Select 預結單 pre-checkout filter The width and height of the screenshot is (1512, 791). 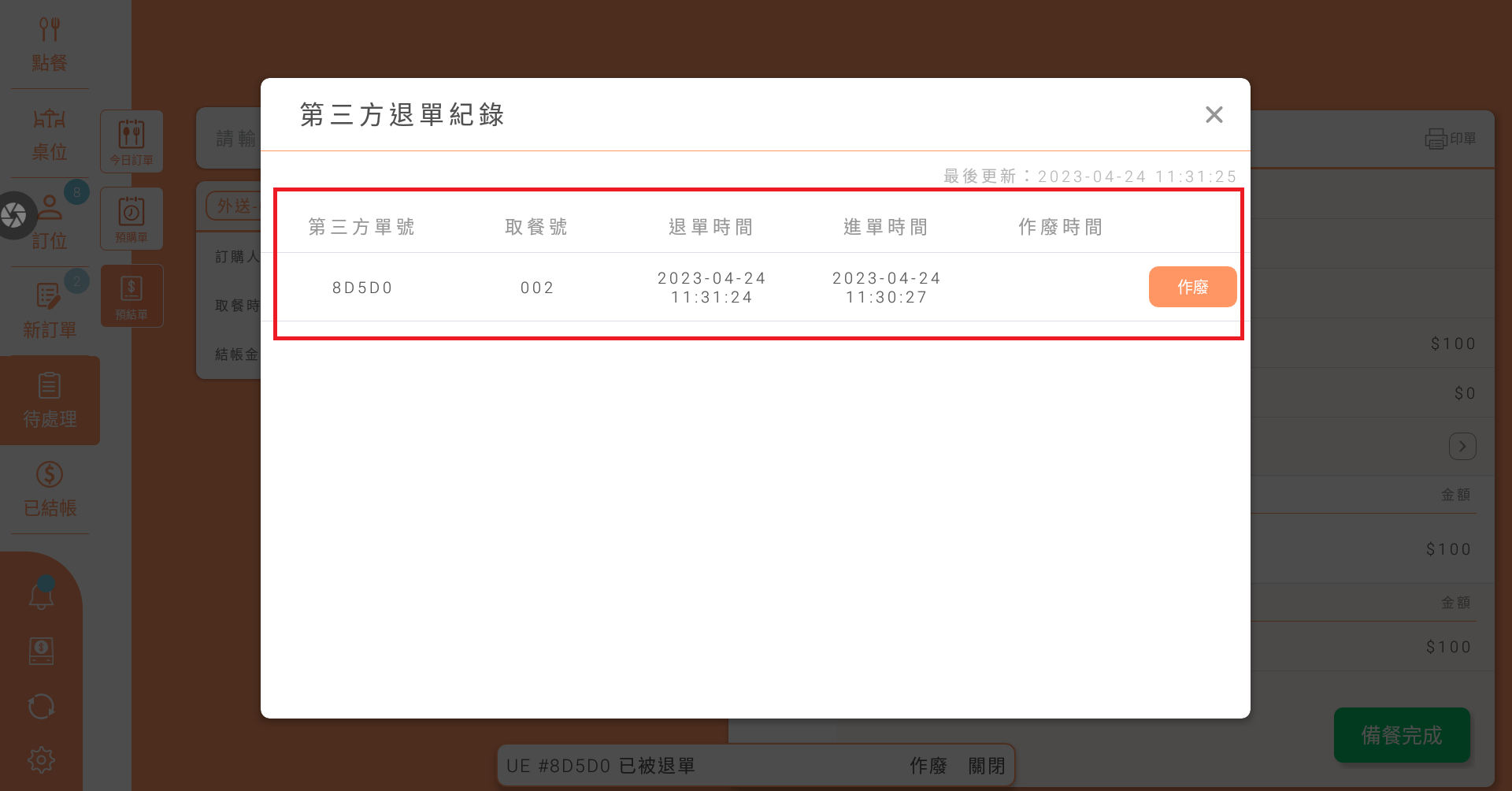(132, 296)
